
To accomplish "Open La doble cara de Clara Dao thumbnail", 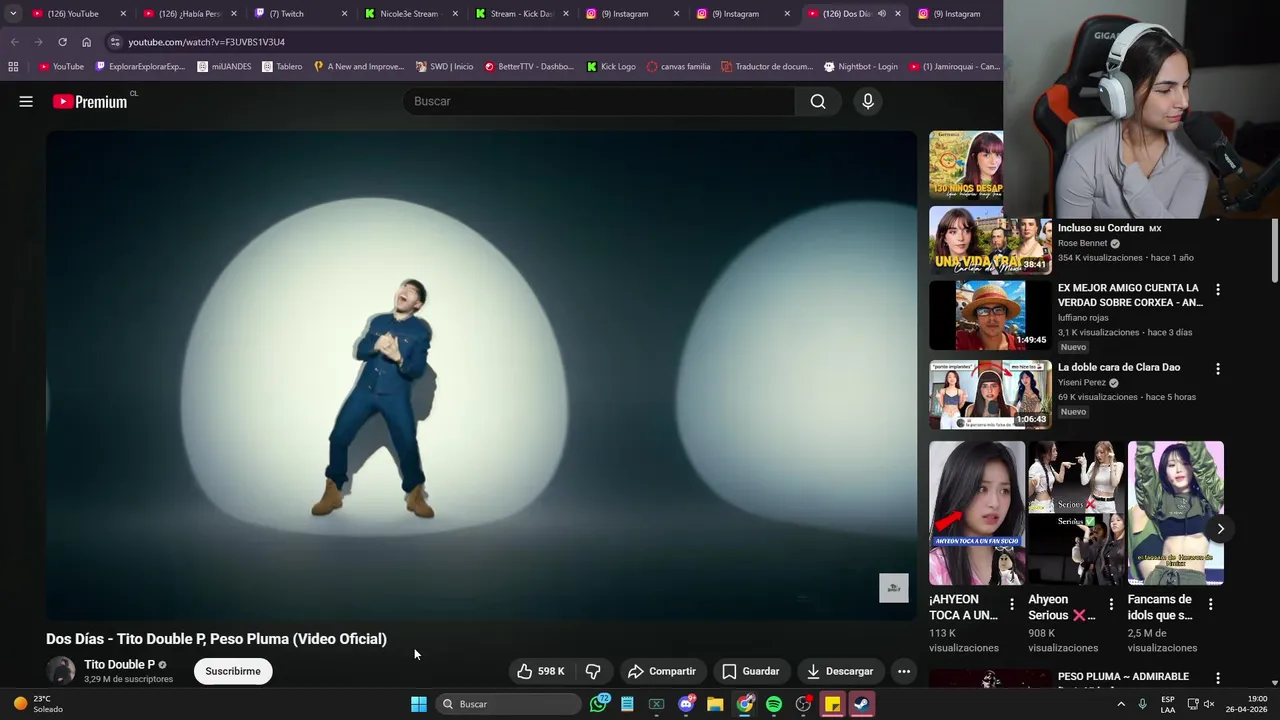I will 990,394.
